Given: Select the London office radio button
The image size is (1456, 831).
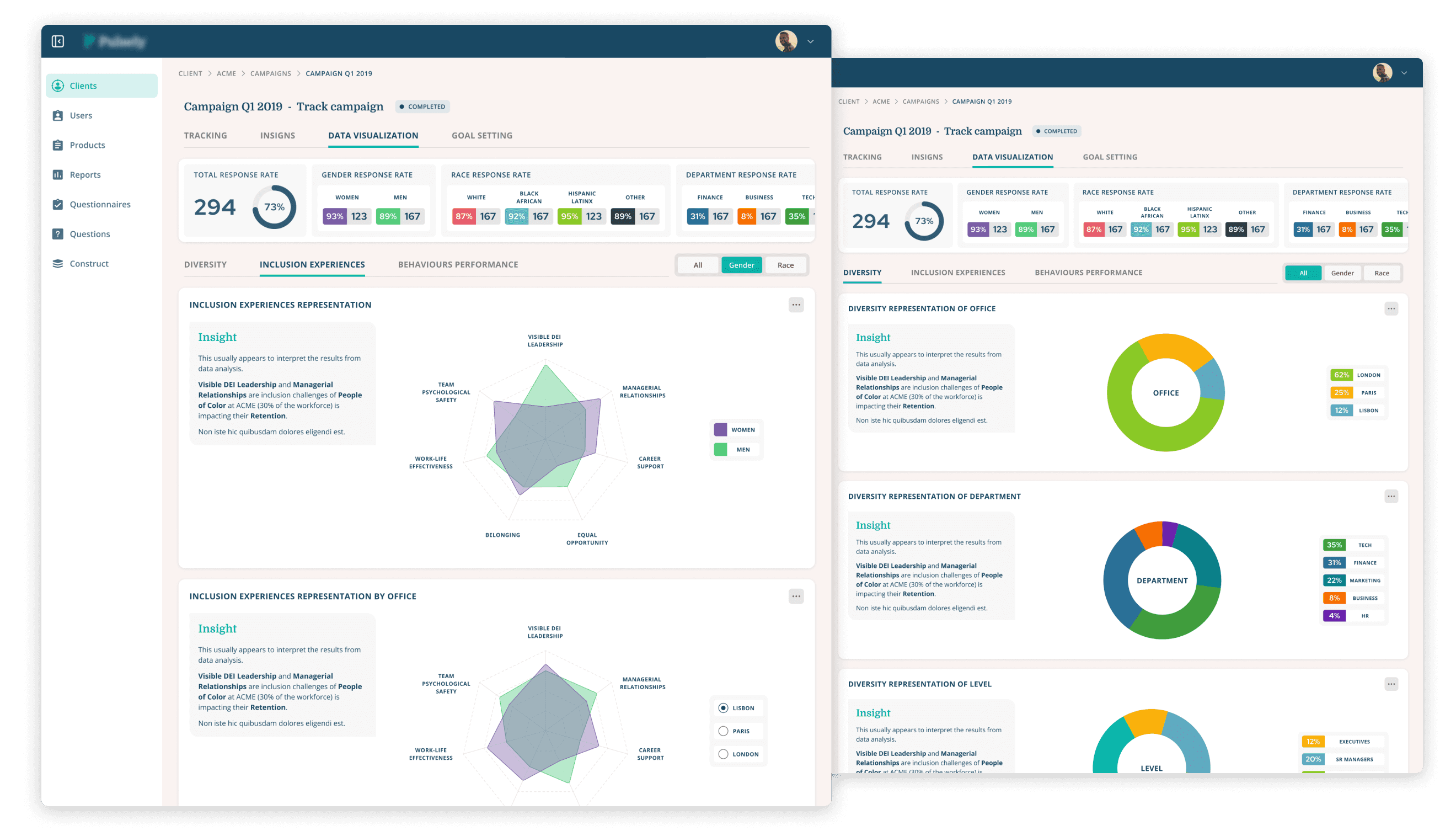Looking at the screenshot, I should (723, 754).
